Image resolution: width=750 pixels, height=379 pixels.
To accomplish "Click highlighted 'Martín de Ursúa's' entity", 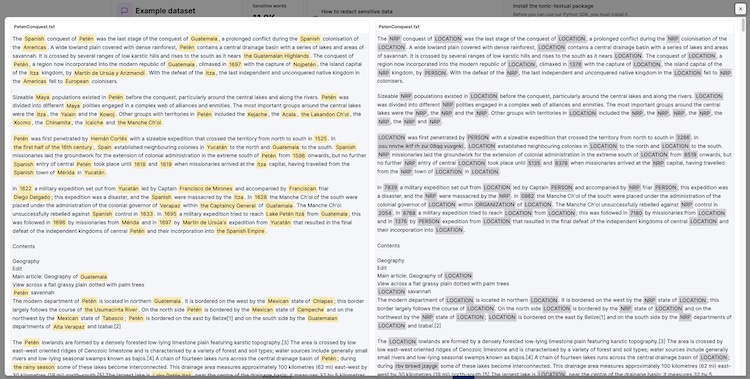I will (204, 223).
